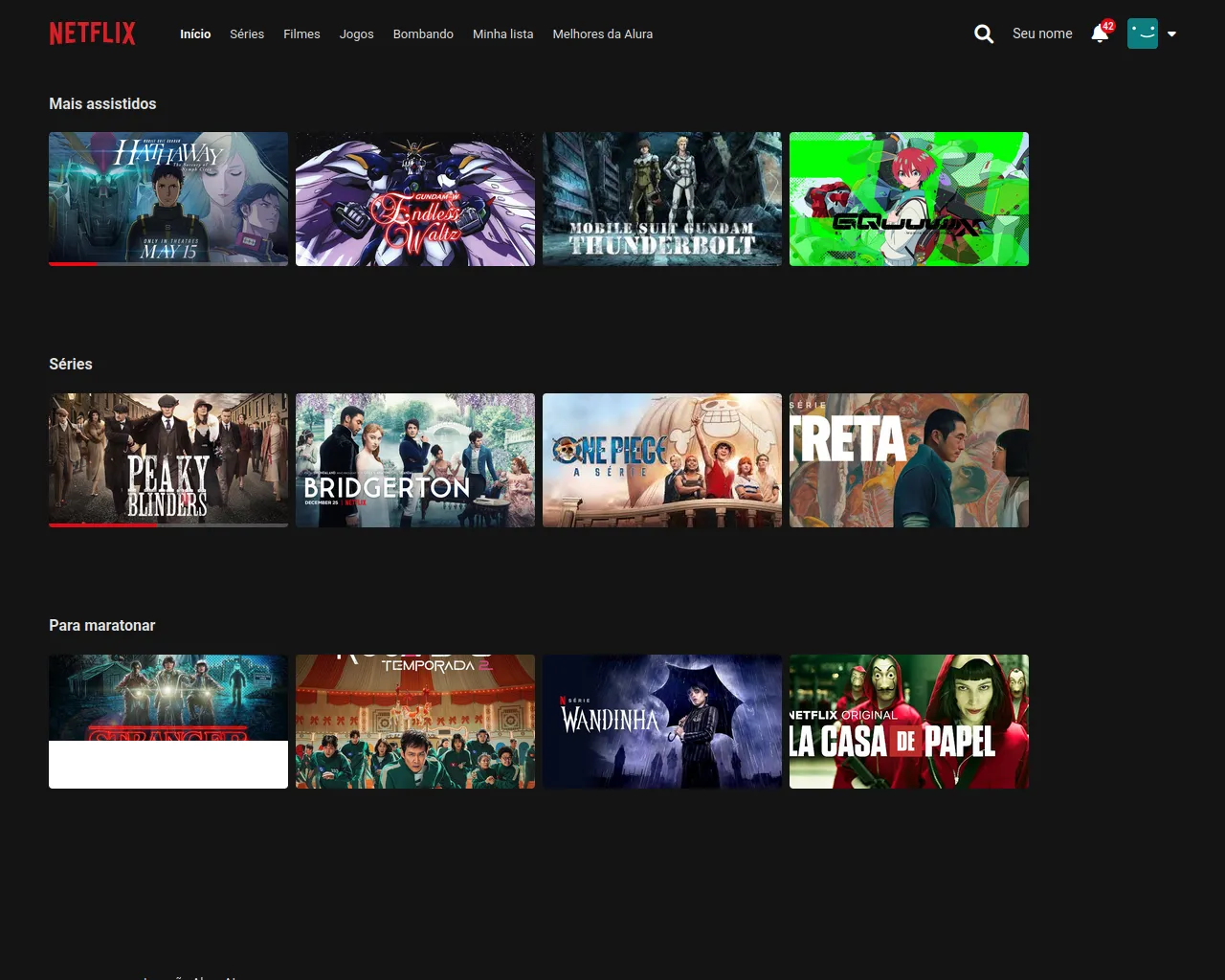Image resolution: width=1225 pixels, height=980 pixels.
Task: Open One Piece A Série card
Action: 662,460
